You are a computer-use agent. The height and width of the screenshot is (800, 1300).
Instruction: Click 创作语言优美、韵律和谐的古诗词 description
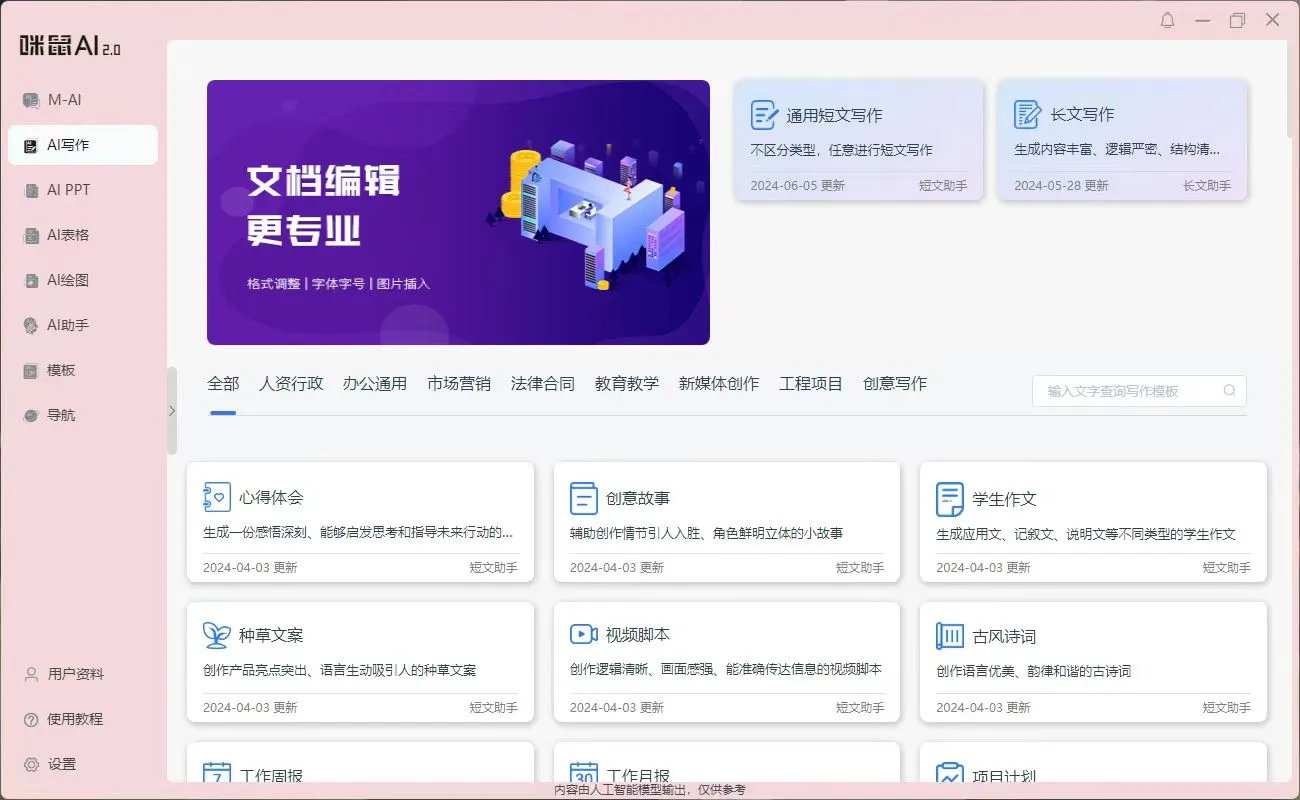coord(1033,671)
